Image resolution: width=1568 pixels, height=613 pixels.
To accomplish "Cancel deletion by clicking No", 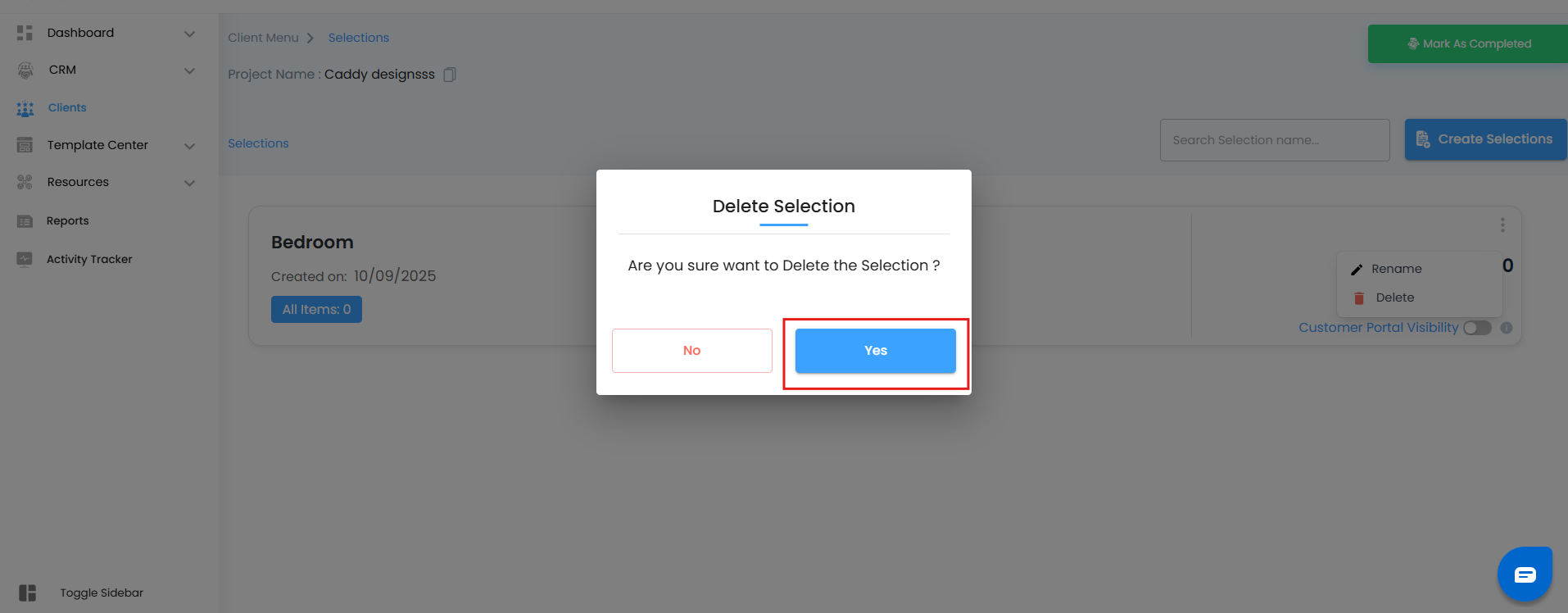I will [691, 351].
